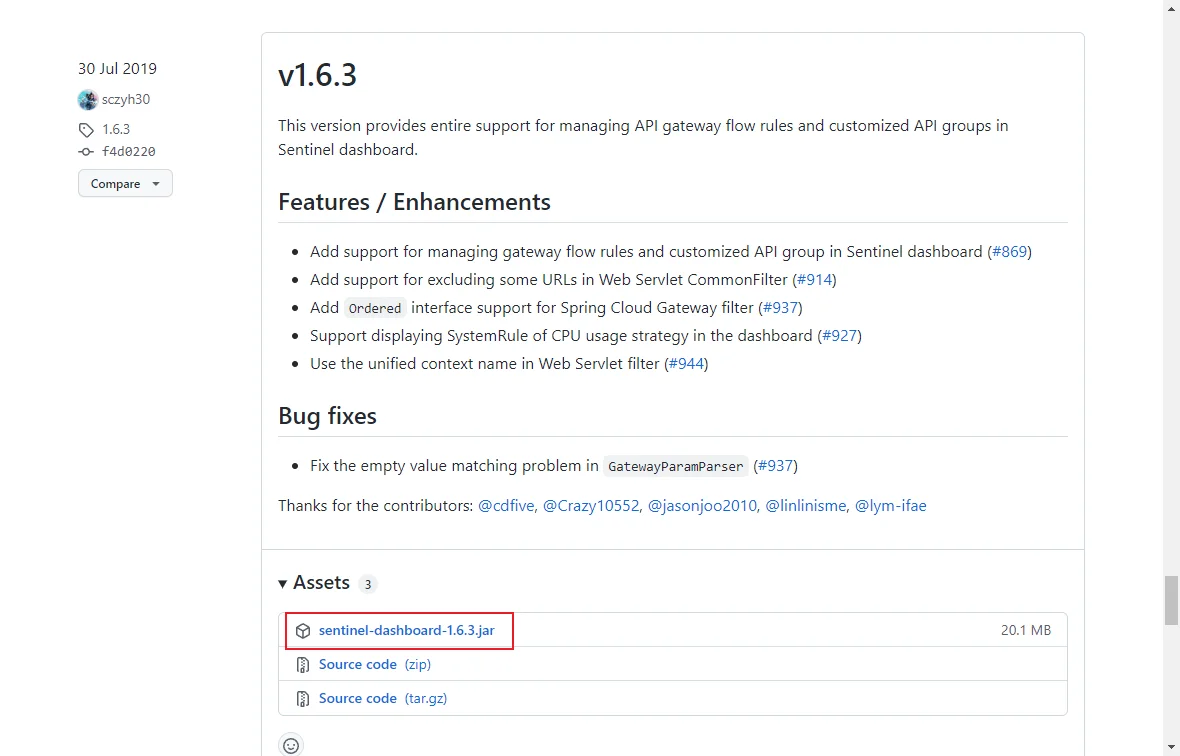Open pull request #927
The image size is (1180, 756).
pyautogui.click(x=839, y=335)
